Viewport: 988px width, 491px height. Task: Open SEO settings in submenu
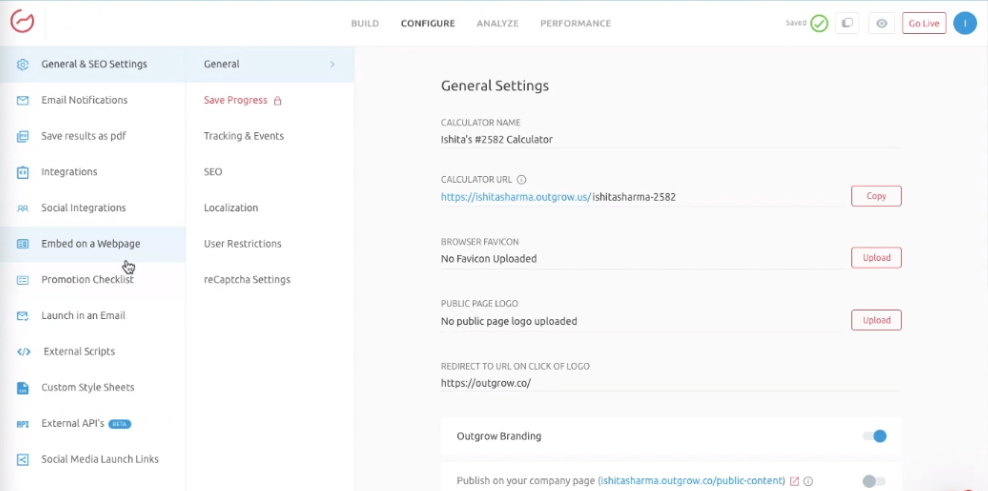(x=213, y=172)
